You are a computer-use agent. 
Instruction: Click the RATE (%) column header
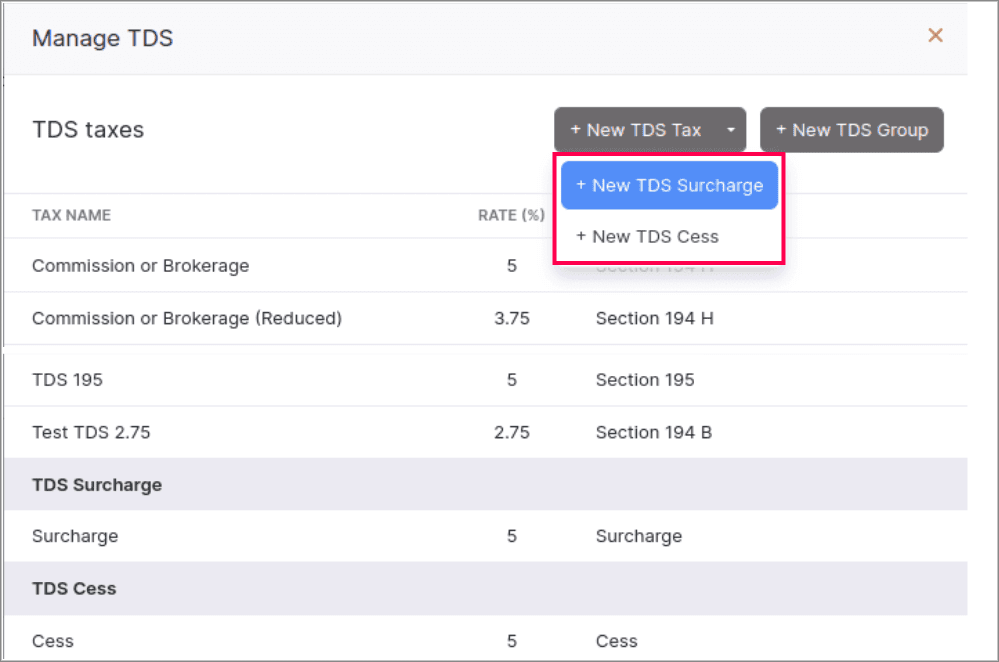click(510, 215)
